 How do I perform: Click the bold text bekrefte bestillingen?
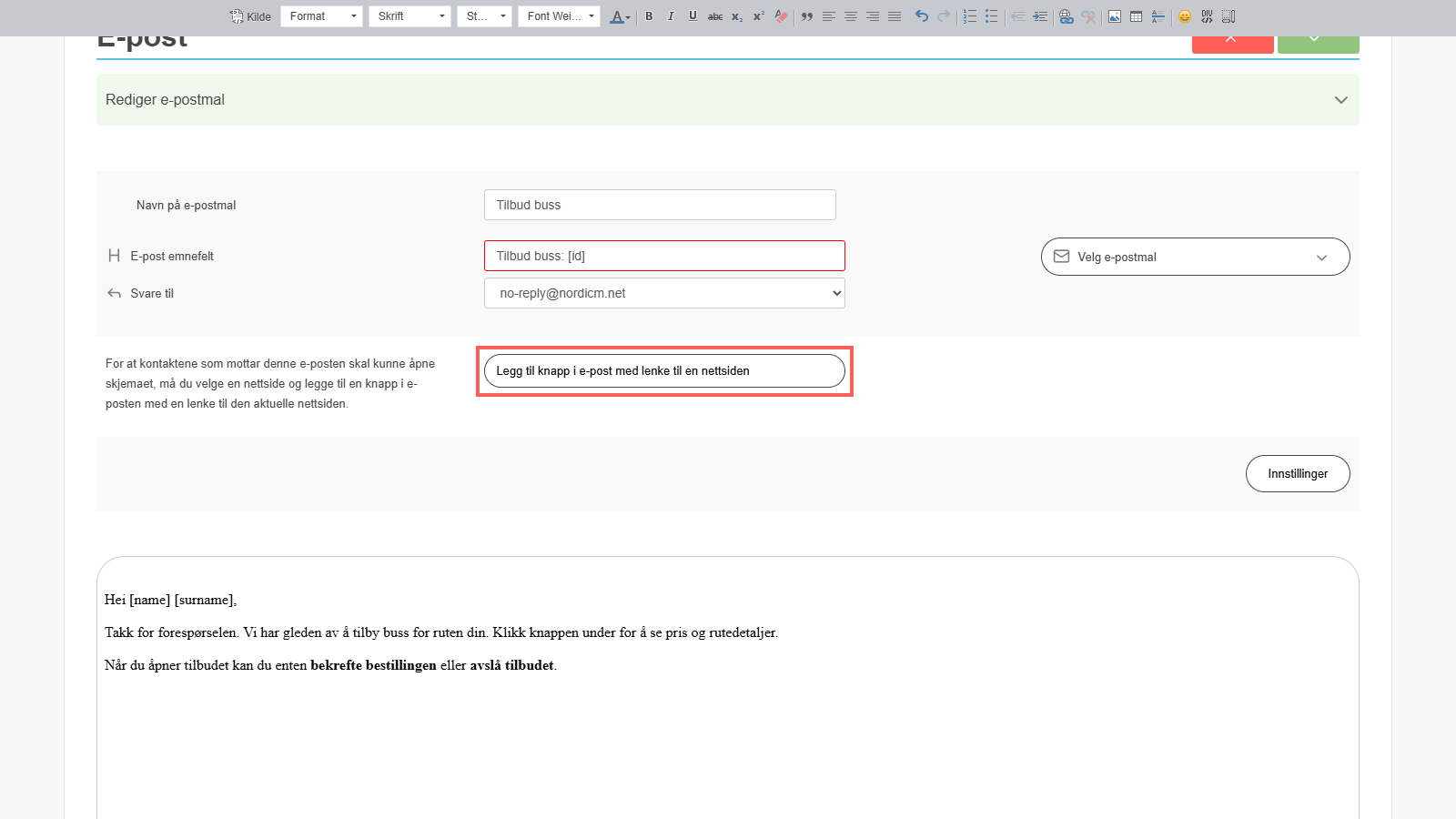point(373,665)
